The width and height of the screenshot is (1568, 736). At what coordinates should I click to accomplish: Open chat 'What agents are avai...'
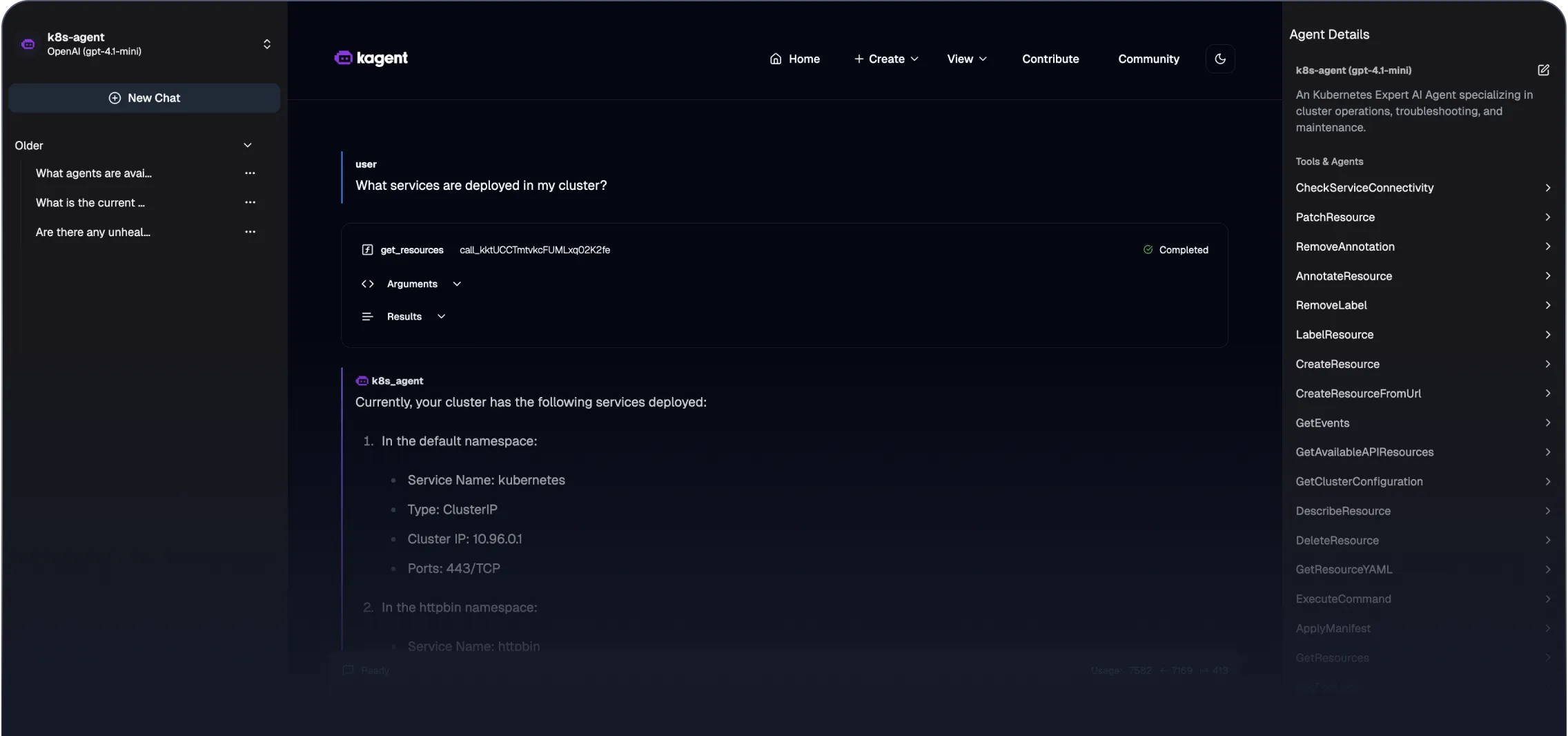[94, 173]
